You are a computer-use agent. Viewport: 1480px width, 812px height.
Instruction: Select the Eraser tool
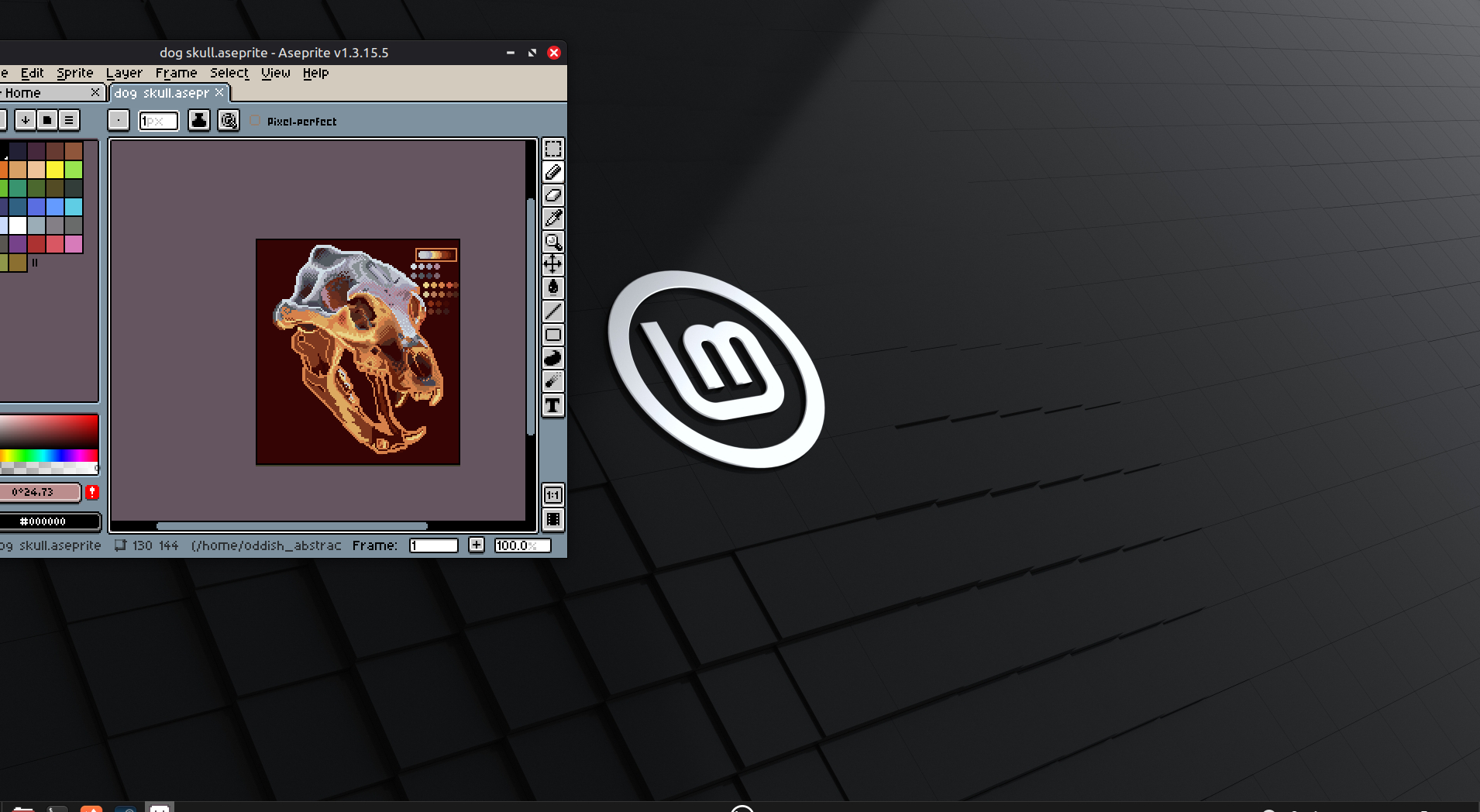point(552,195)
